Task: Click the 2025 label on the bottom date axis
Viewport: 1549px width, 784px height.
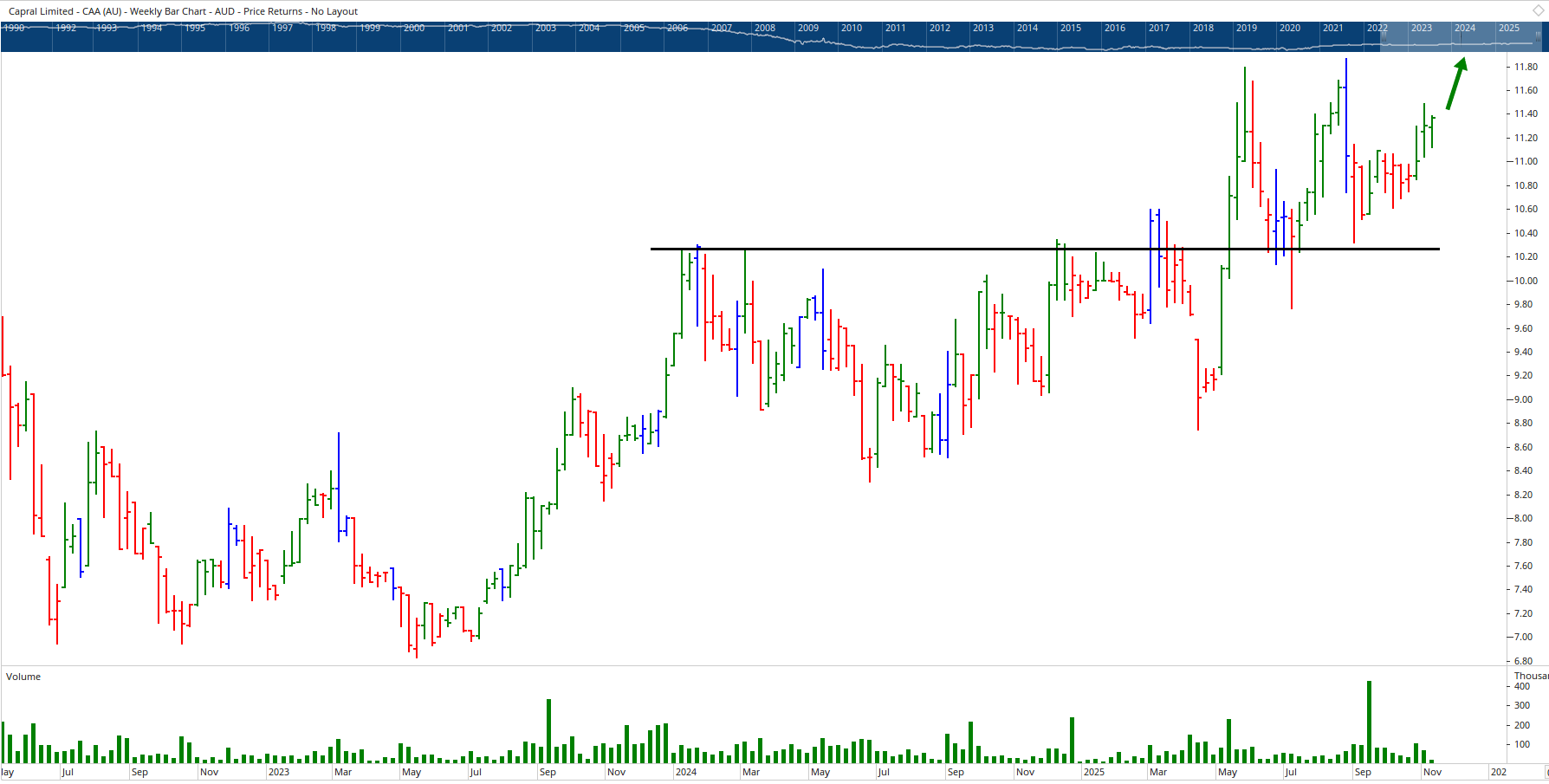Action: coord(1092,771)
